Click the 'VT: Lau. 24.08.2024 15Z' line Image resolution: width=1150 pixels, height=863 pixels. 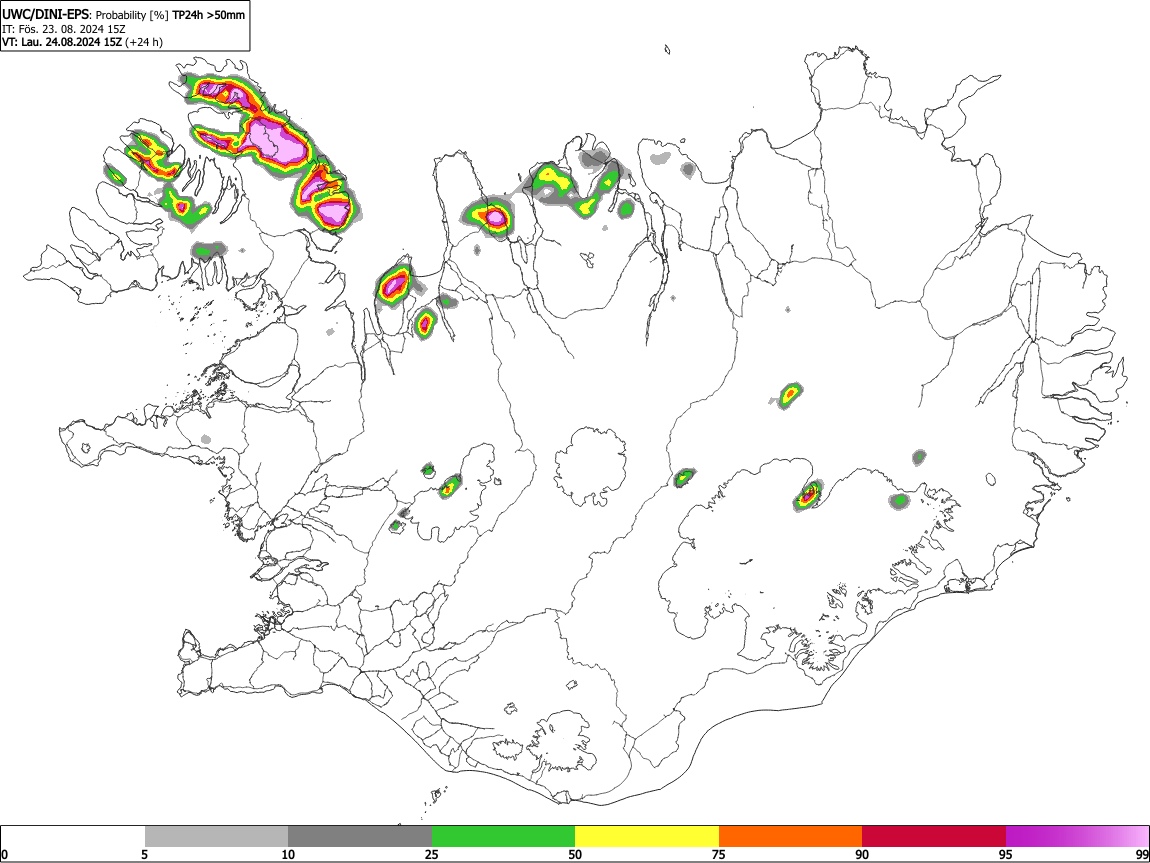(62, 42)
